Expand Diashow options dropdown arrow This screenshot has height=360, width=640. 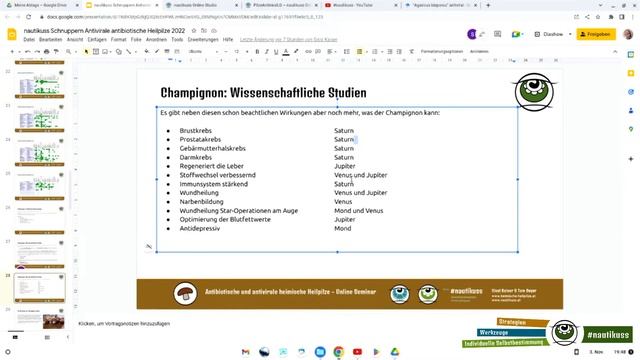(570, 34)
